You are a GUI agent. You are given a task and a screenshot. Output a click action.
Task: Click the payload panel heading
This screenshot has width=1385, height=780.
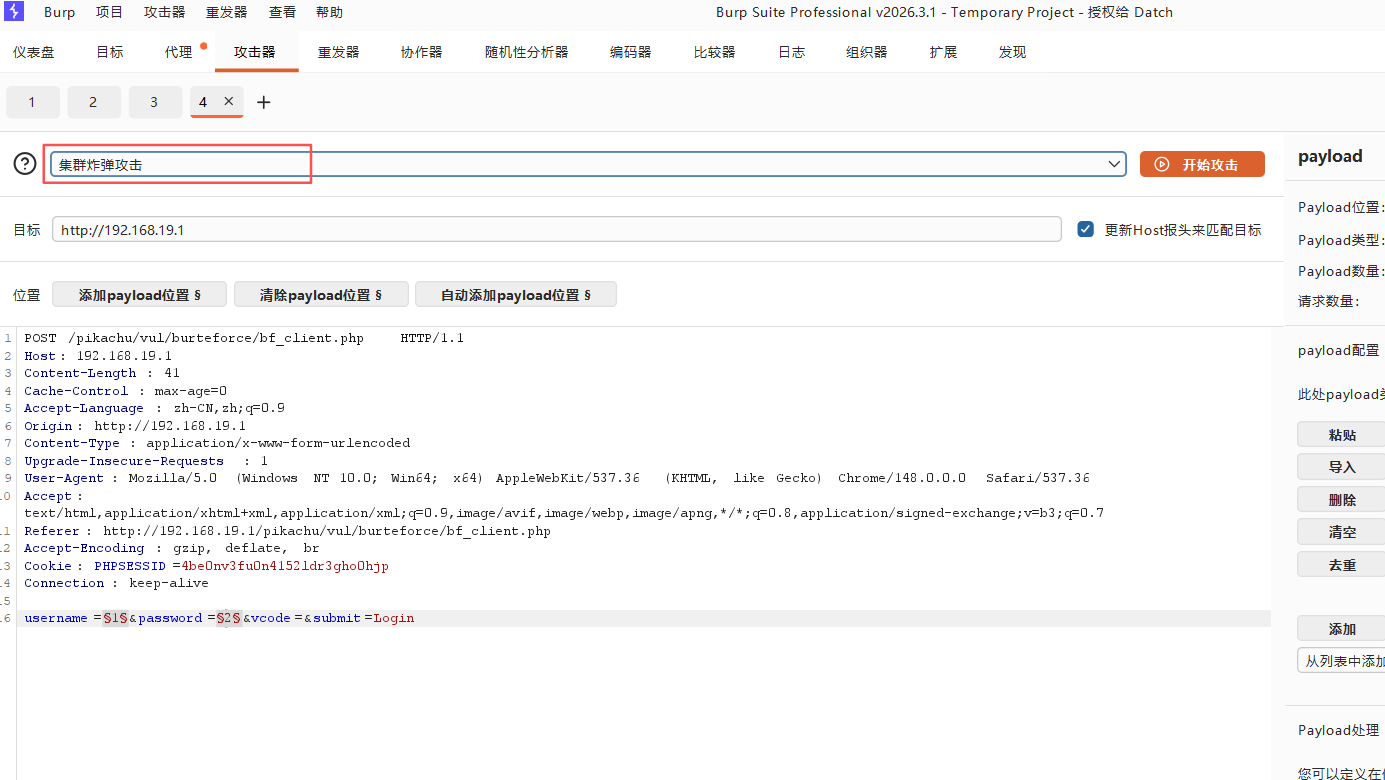[1330, 156]
